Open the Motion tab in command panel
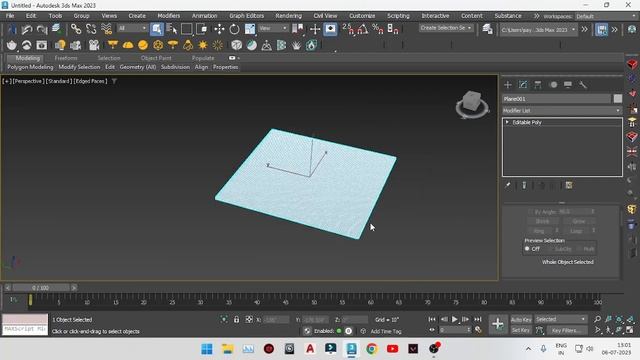 click(x=553, y=84)
